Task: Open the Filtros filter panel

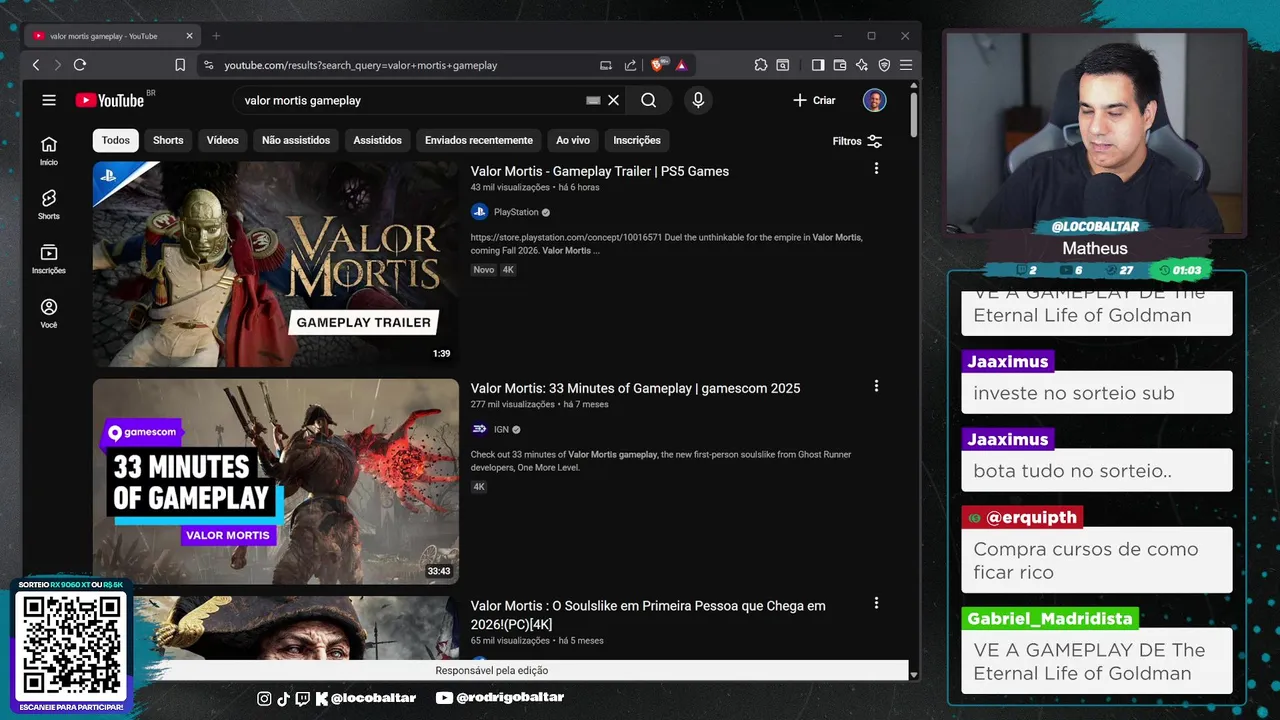Action: coord(857,141)
